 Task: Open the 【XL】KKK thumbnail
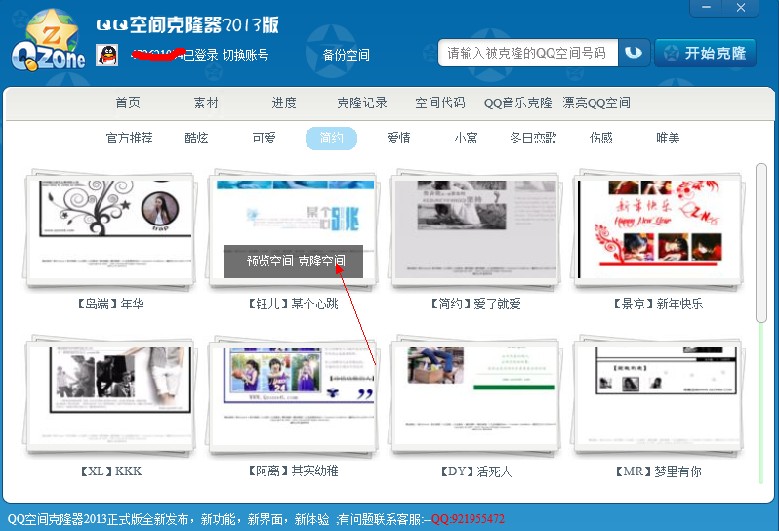pos(110,396)
